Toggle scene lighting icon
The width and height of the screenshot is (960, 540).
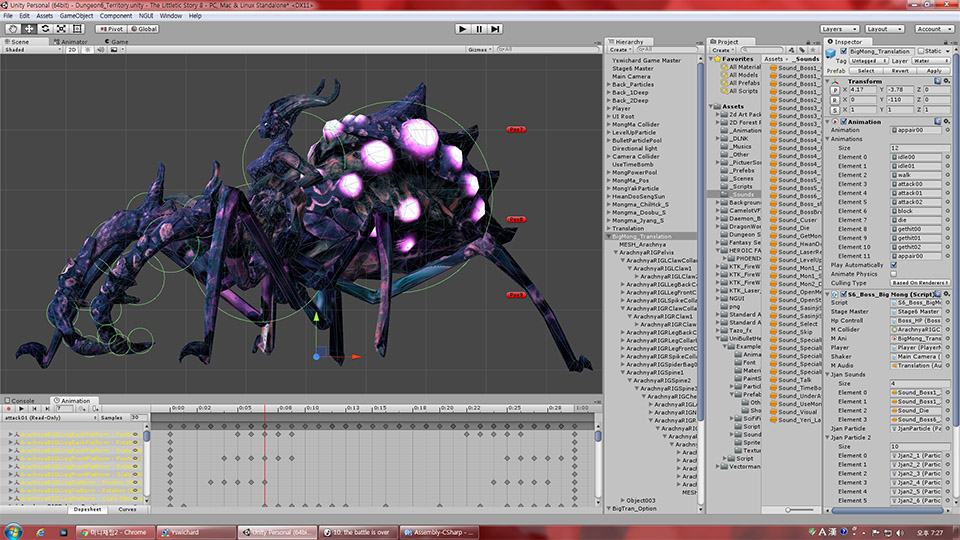[88, 50]
